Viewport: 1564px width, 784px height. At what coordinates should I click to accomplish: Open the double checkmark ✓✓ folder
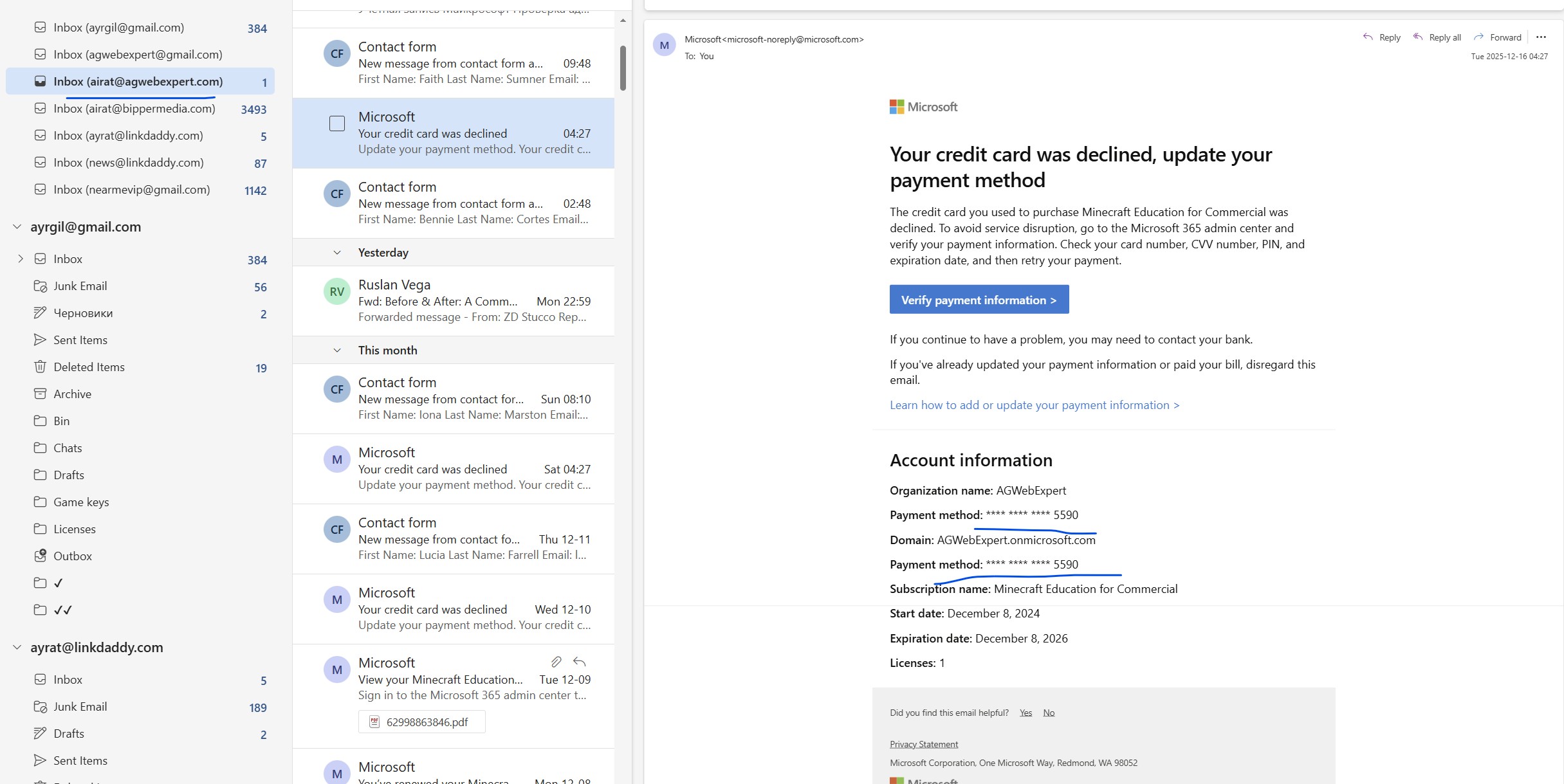tap(140, 610)
